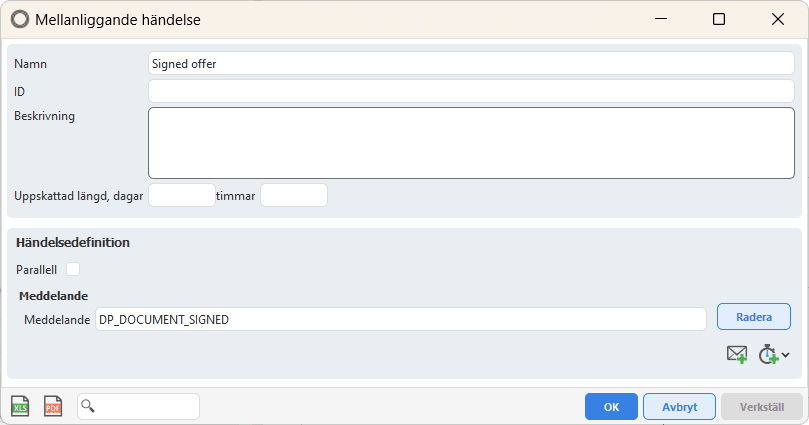
Task: Expand the dropdown arrow beside the stopwatch icon
Action: pos(786,355)
